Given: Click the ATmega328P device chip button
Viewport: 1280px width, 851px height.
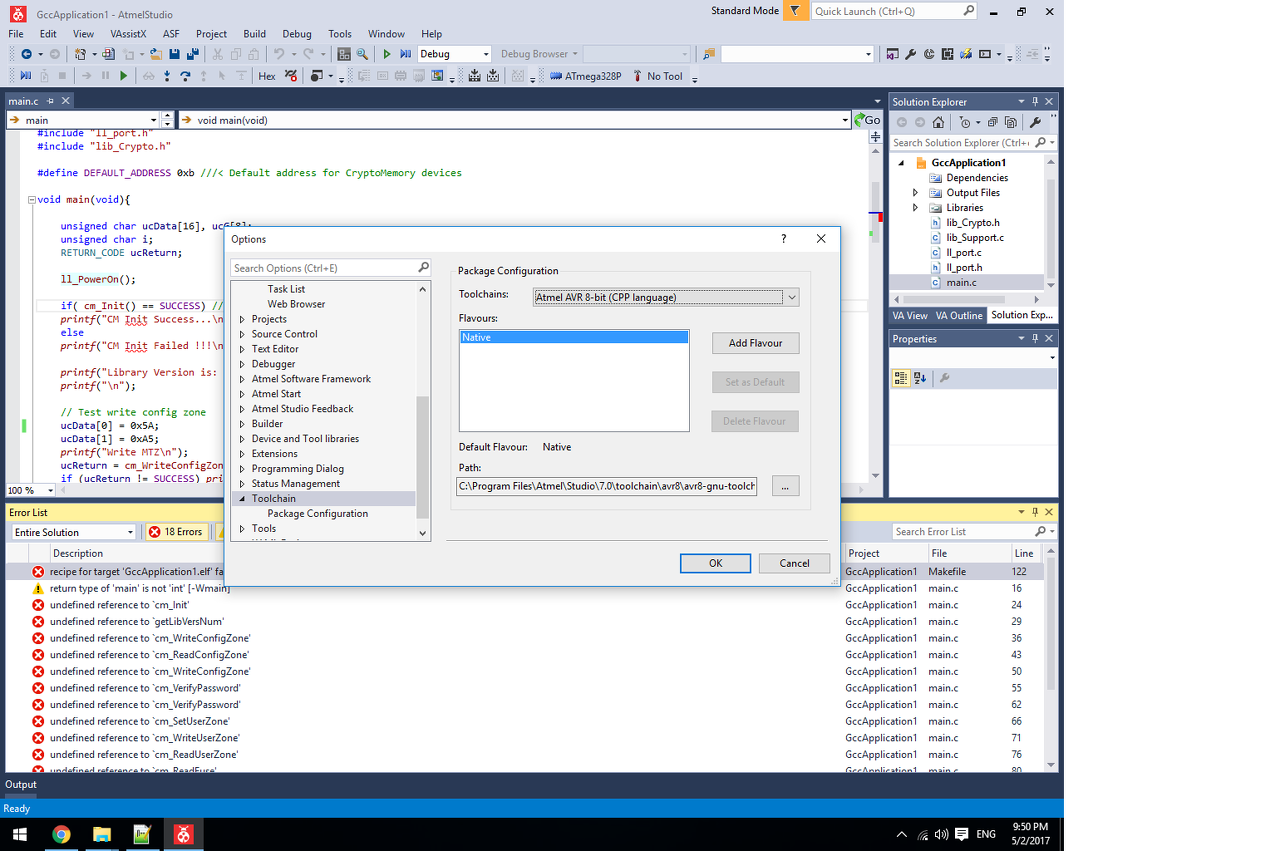Looking at the screenshot, I should [x=586, y=76].
